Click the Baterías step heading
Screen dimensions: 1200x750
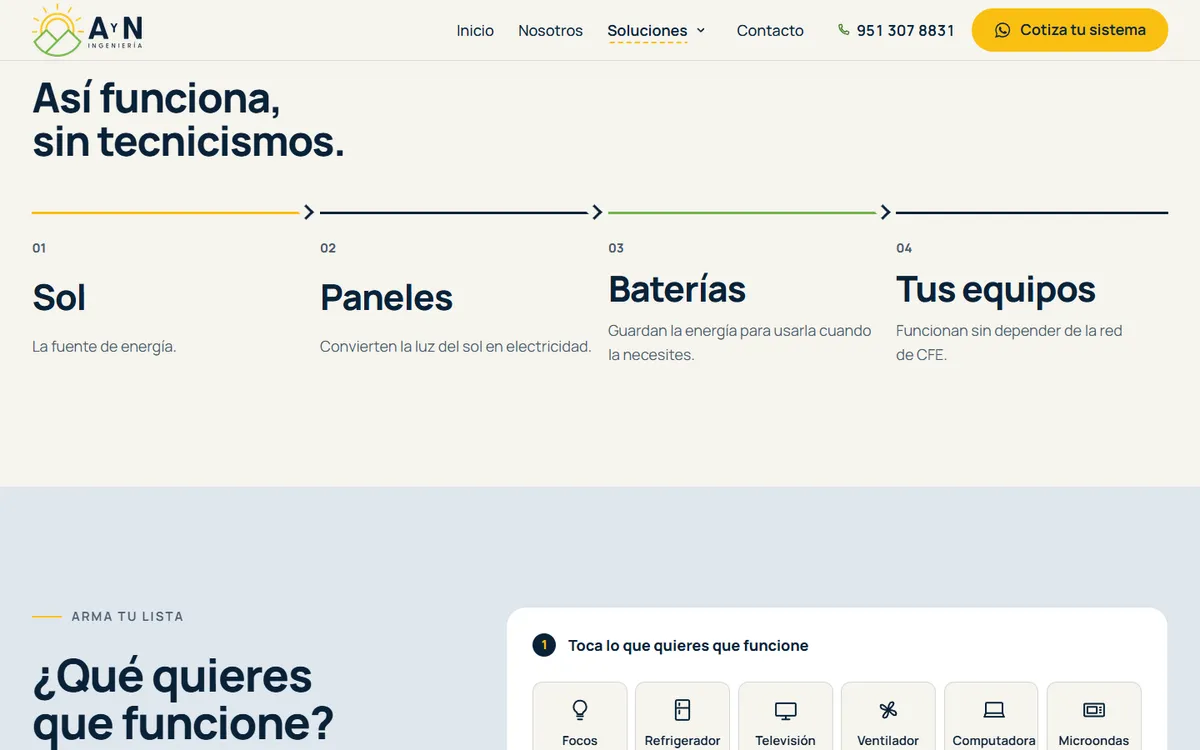pos(677,290)
